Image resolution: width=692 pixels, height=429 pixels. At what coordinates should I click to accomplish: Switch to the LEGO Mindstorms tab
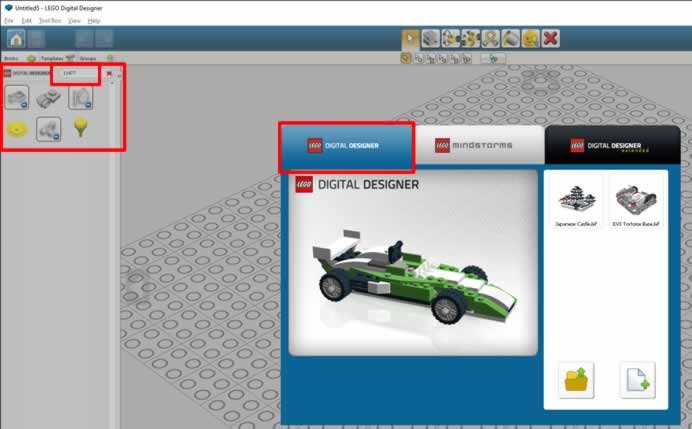pyautogui.click(x=478, y=146)
